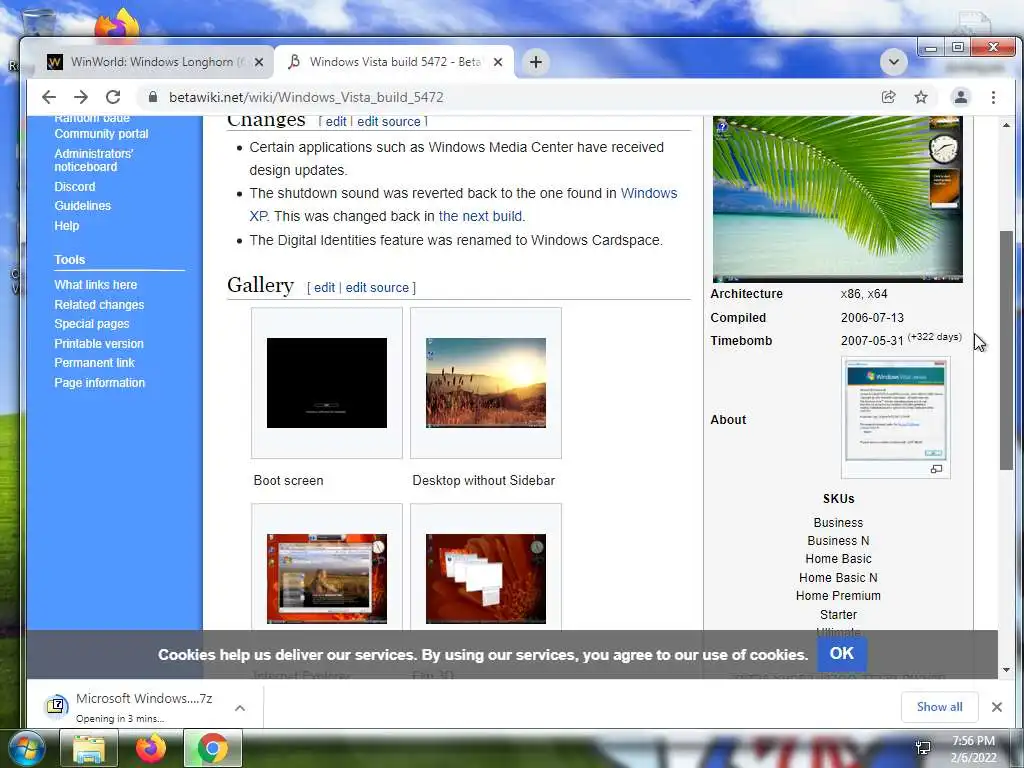This screenshot has height=768, width=1024.
Task: Open the Guidelines sidebar link
Action: [82, 206]
